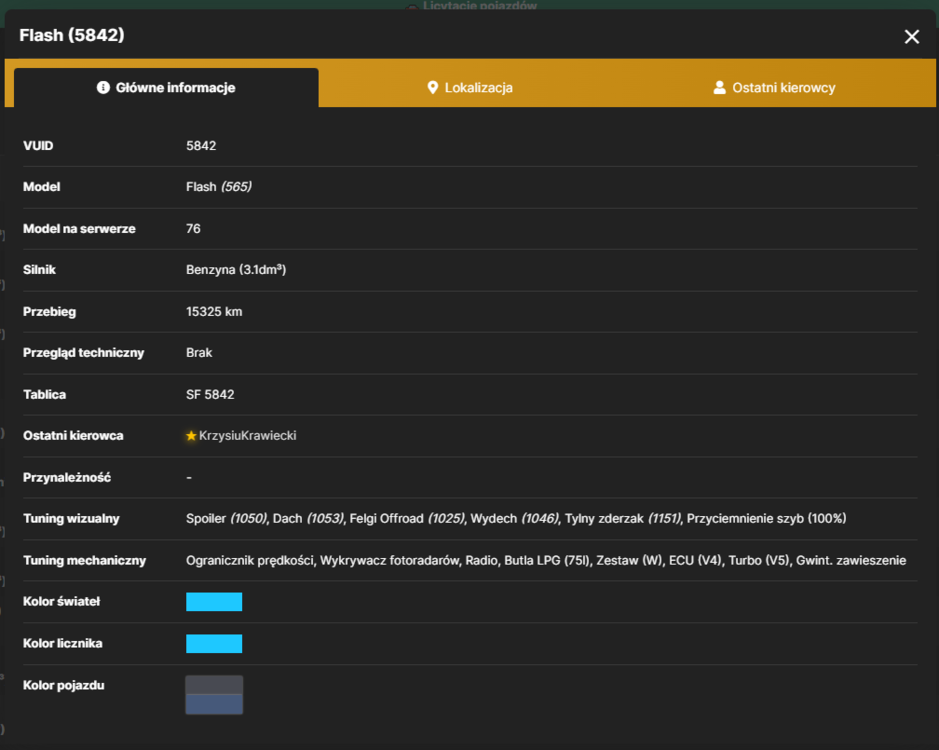This screenshot has height=750, width=939.
Task: Select the Główne informacje tab
Action: pyautogui.click(x=166, y=87)
